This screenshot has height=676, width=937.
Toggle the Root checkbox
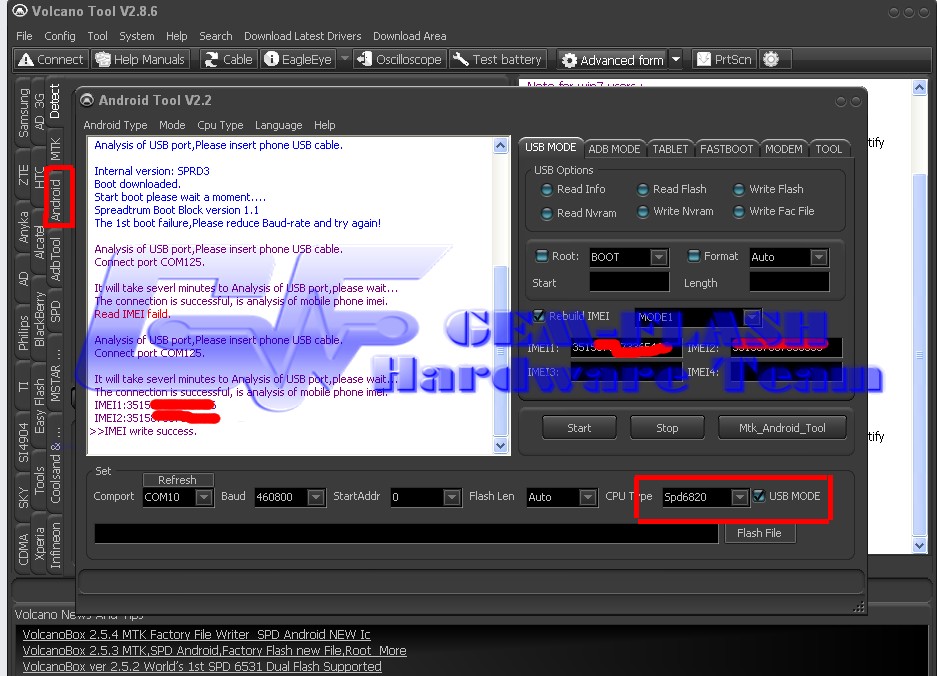[542, 256]
